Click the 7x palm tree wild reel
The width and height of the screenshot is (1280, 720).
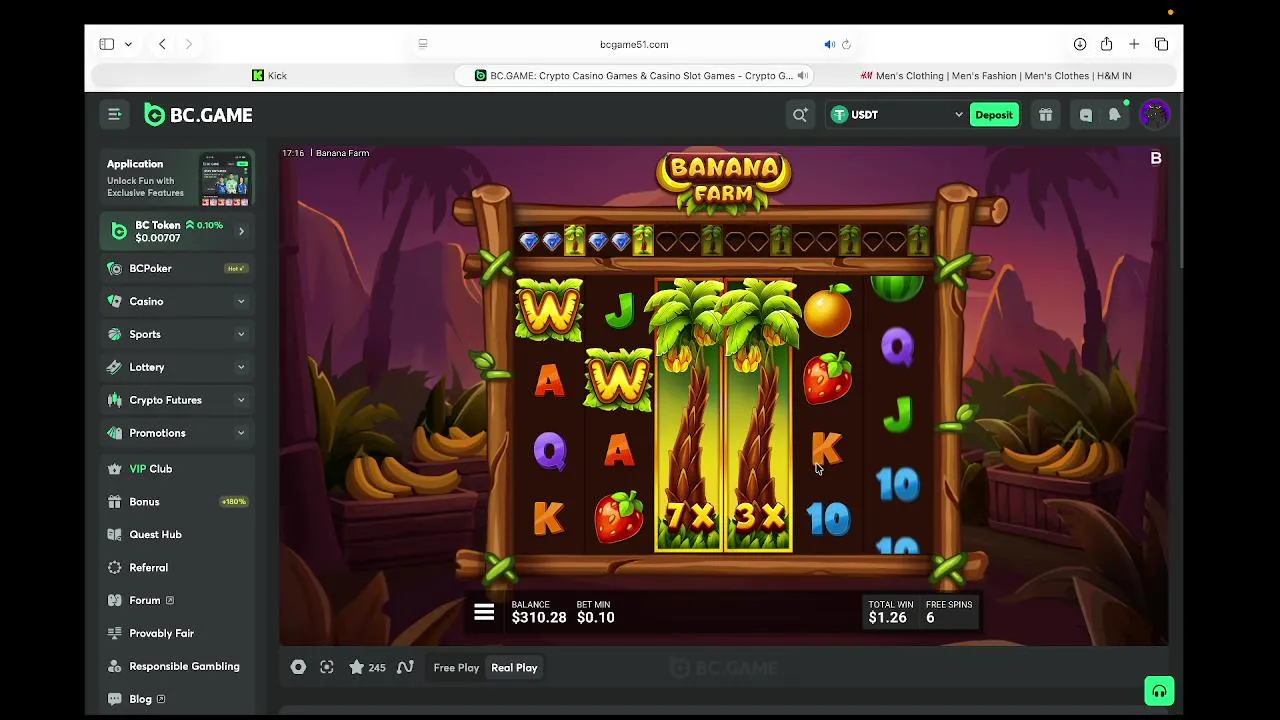pyautogui.click(x=688, y=415)
